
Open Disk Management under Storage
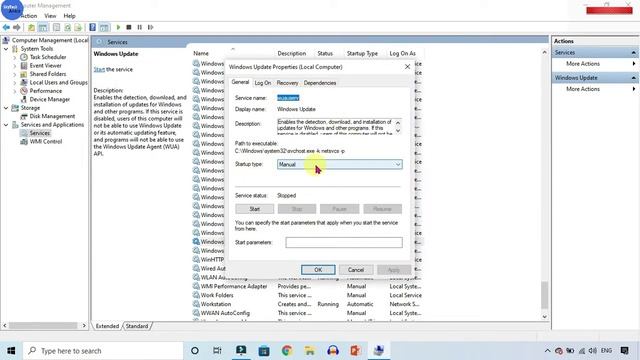(x=52, y=116)
